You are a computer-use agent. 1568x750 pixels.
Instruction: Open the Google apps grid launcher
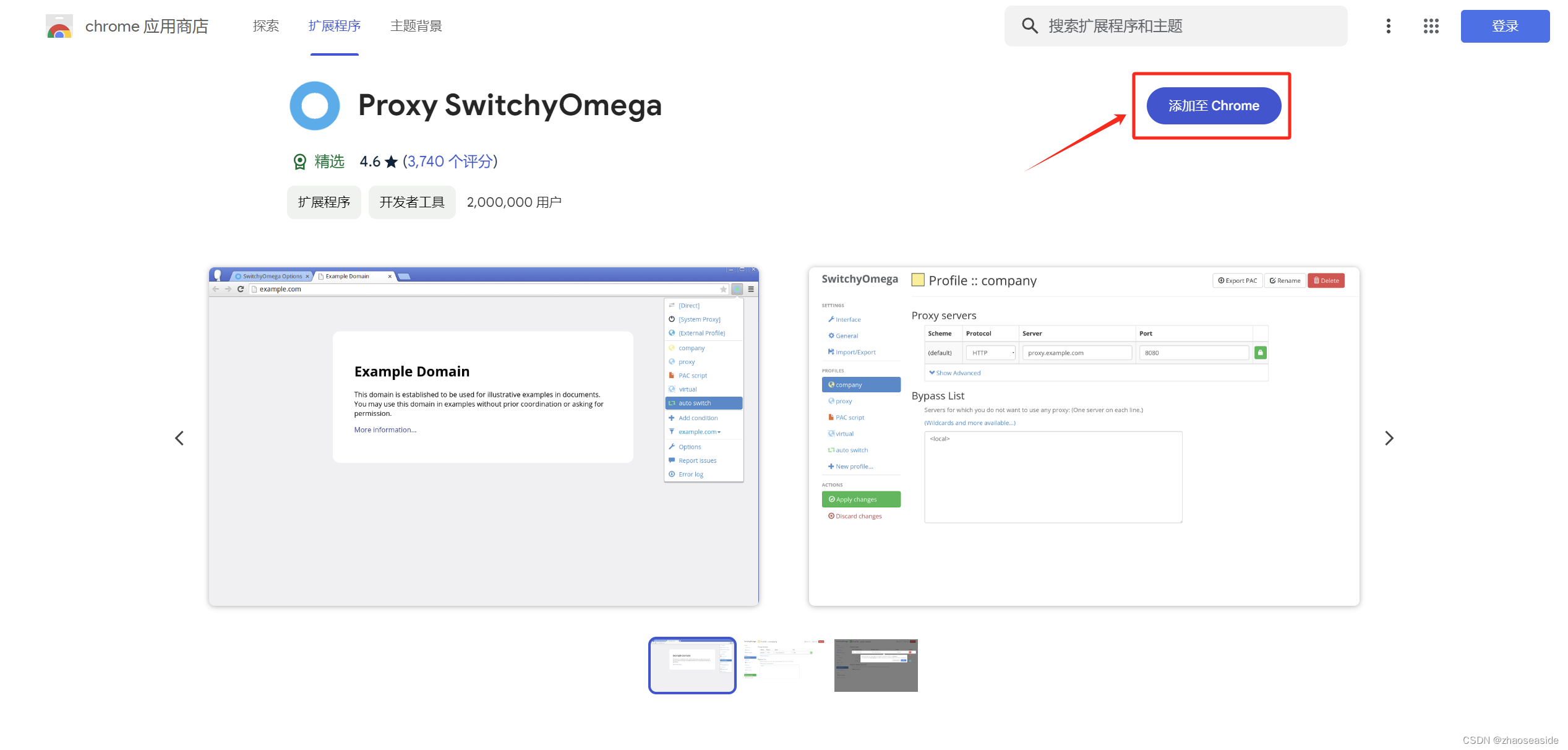click(x=1431, y=26)
